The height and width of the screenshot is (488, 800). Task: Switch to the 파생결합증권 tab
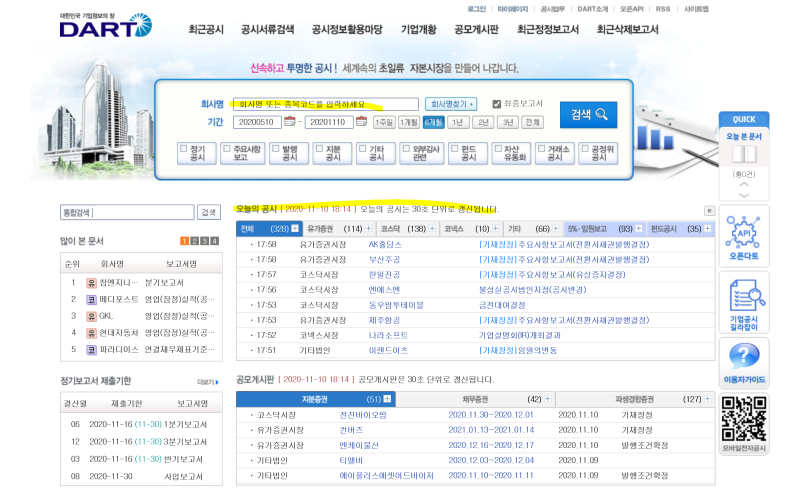635,399
